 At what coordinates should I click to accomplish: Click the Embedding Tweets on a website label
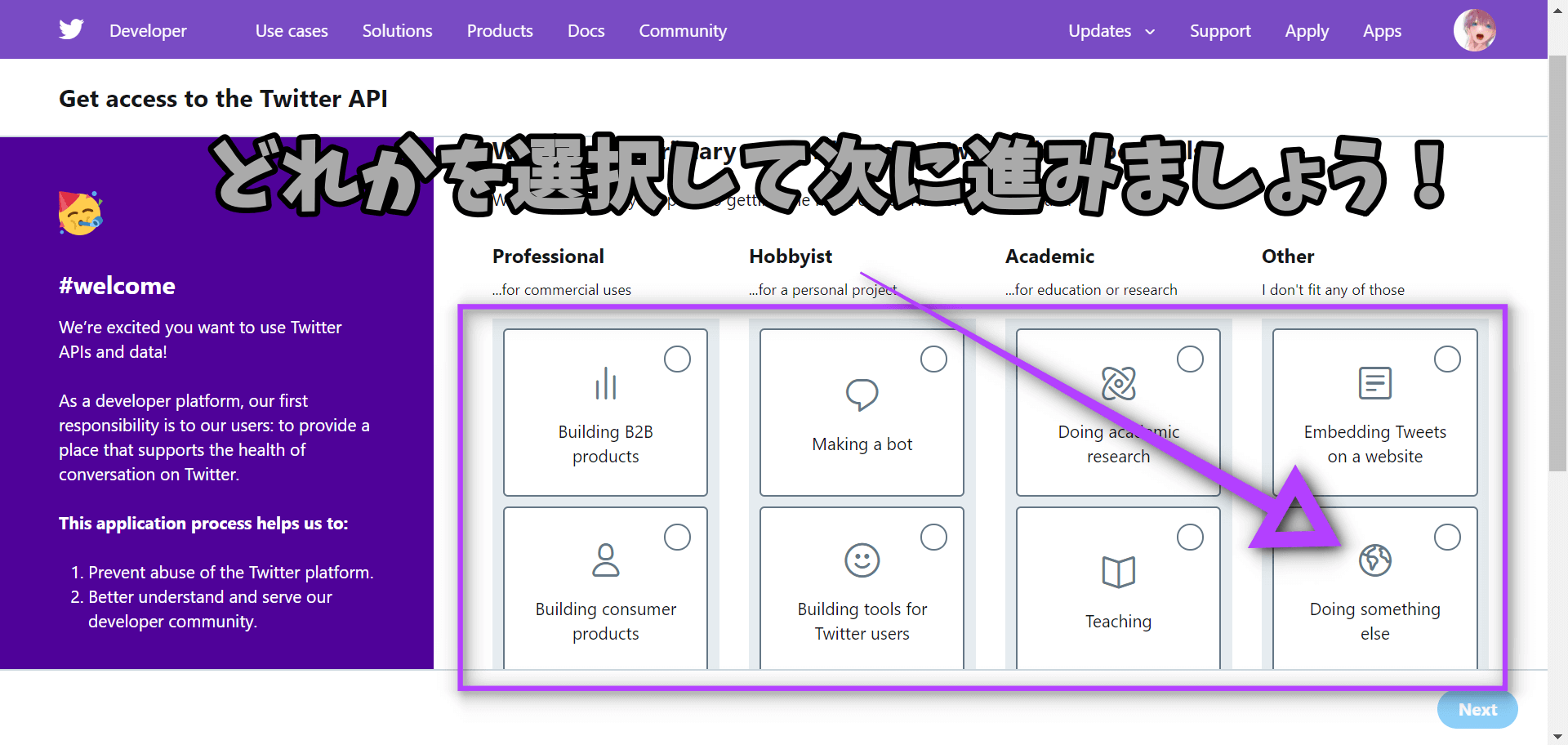coord(1375,444)
